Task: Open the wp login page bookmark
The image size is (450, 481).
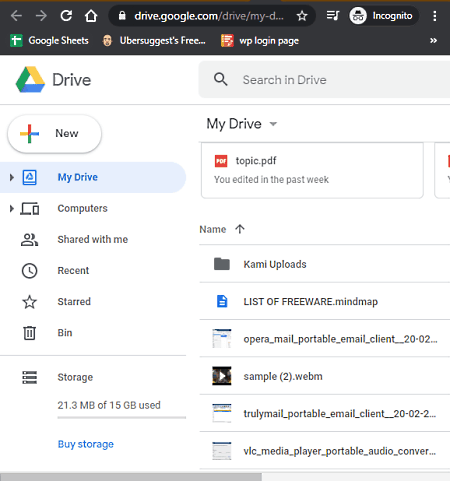Action: [260, 41]
